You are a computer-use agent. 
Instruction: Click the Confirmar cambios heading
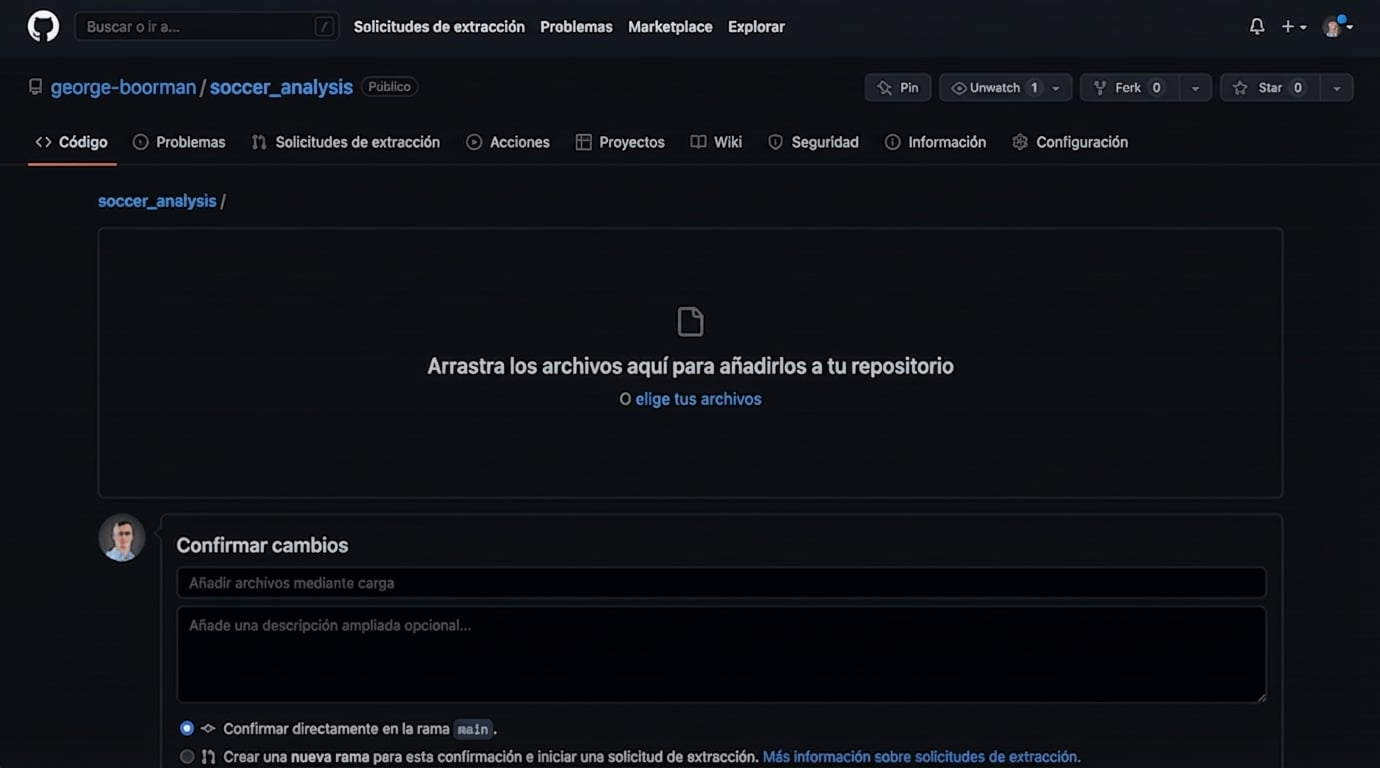coord(262,545)
